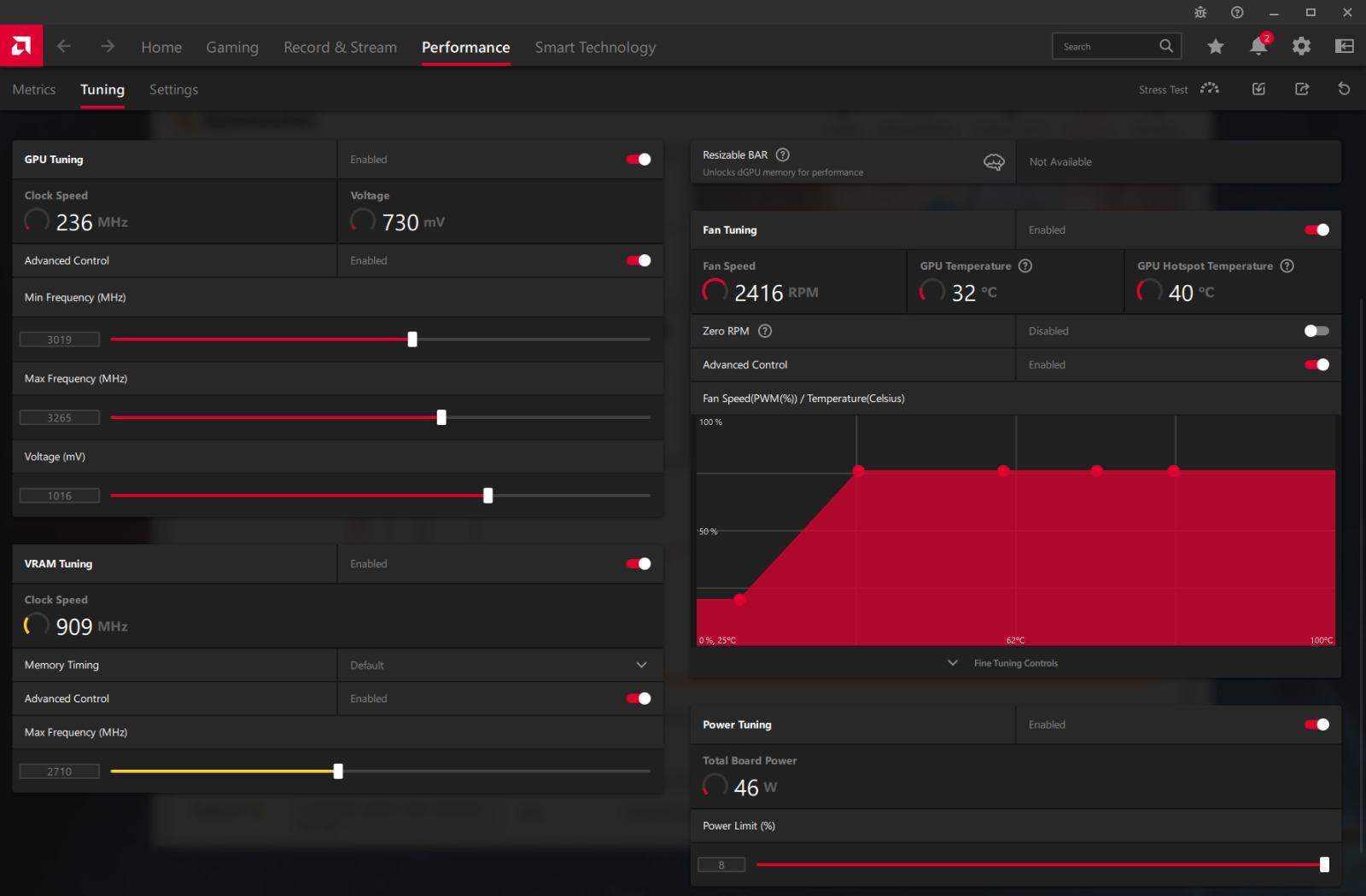Toggle VRAM Advanced Control switch
This screenshot has height=896, width=1366.
639,698
